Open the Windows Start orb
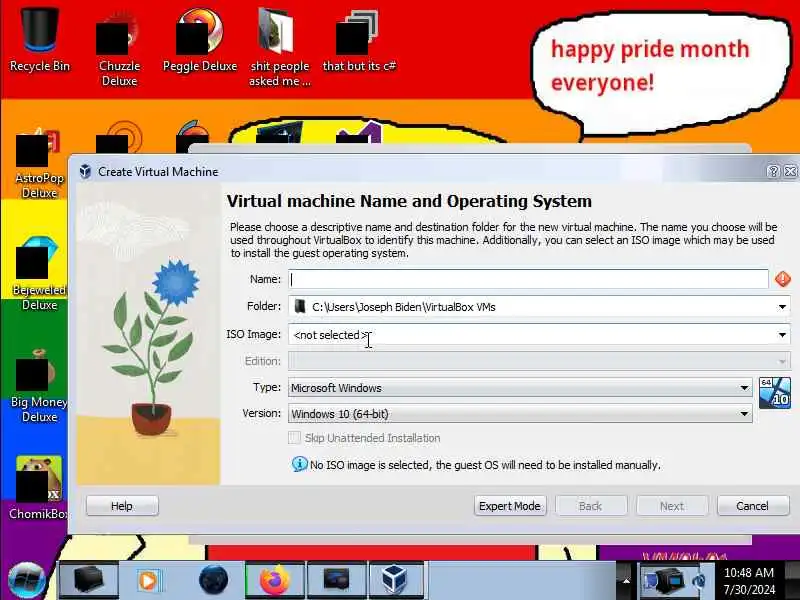The height and width of the screenshot is (600, 800). [x=27, y=581]
